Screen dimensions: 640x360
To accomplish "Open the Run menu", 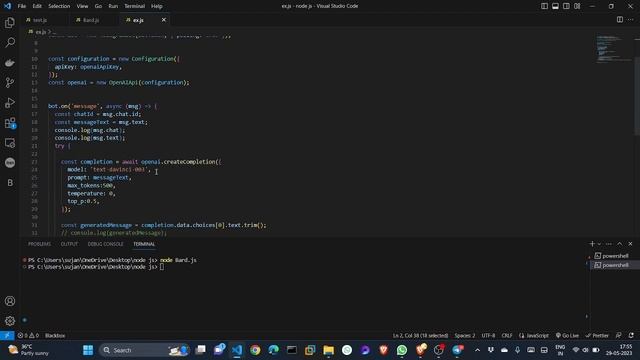I will pos(113,6).
